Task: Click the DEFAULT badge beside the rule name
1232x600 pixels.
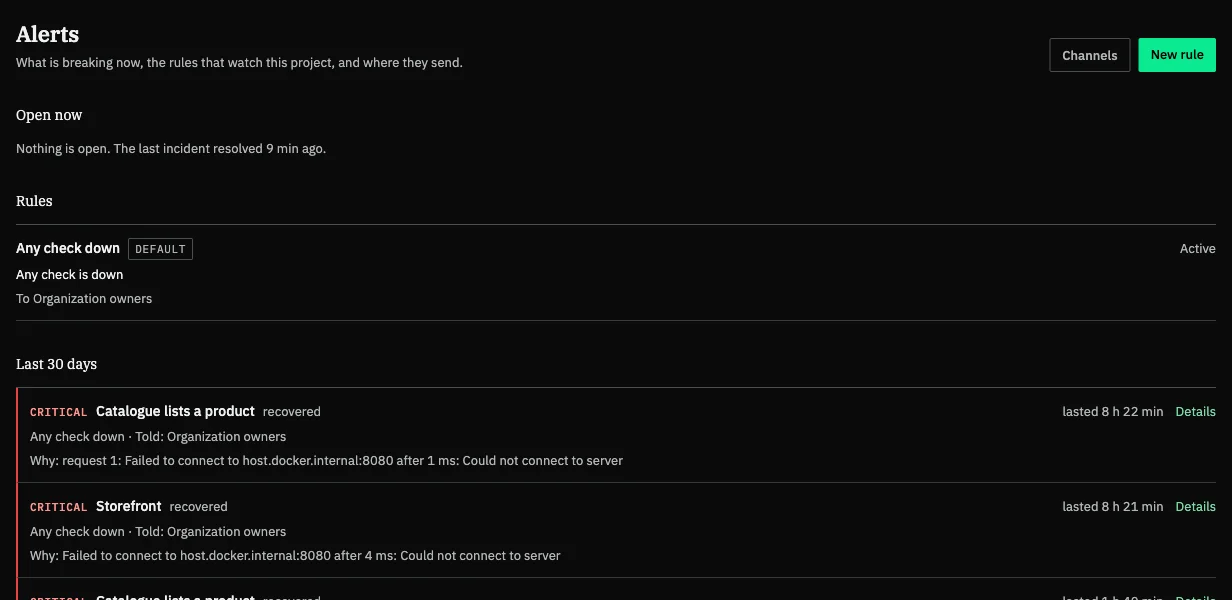Action: point(160,249)
